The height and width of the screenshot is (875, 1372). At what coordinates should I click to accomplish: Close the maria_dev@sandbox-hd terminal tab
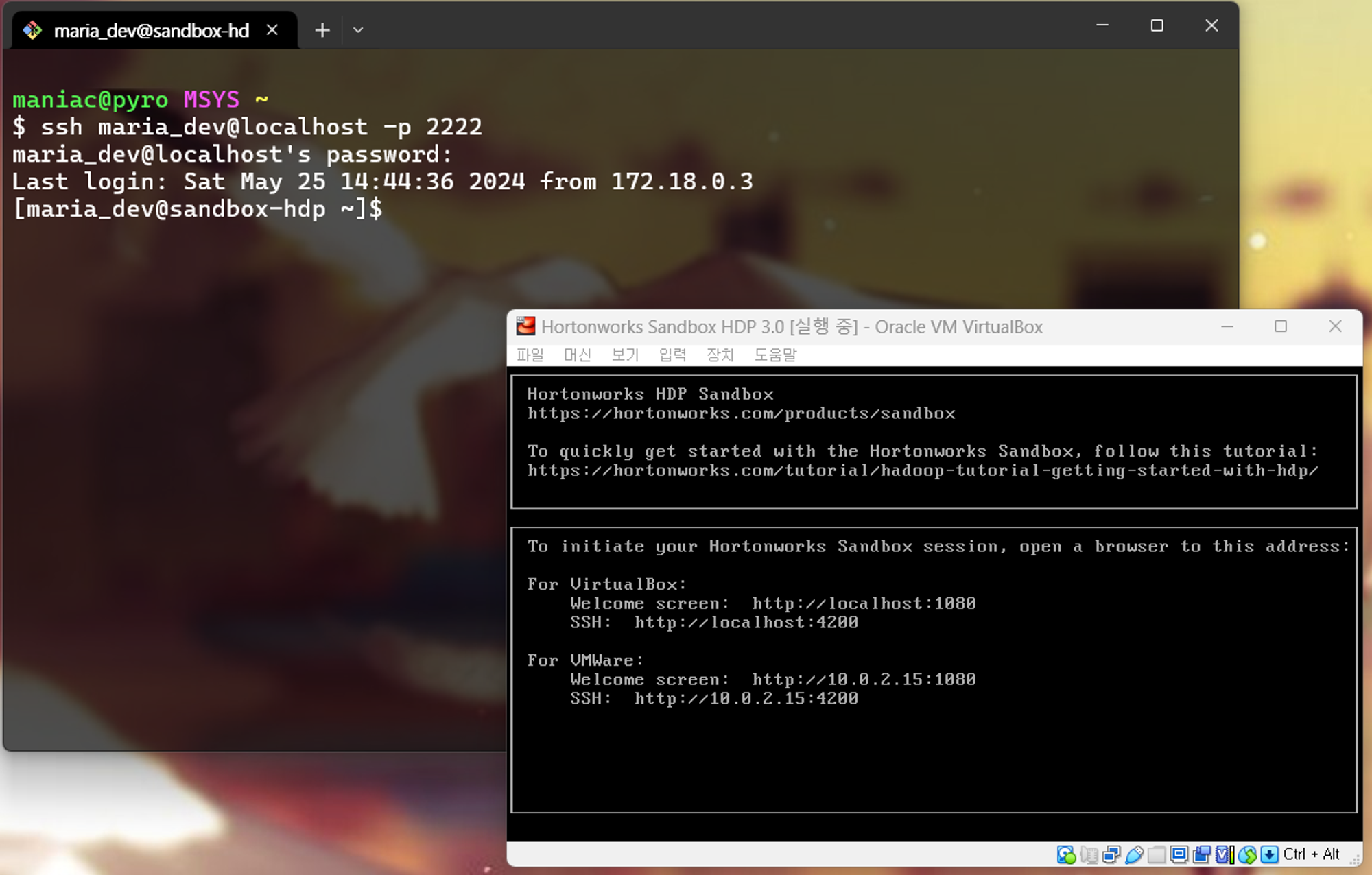[x=272, y=29]
